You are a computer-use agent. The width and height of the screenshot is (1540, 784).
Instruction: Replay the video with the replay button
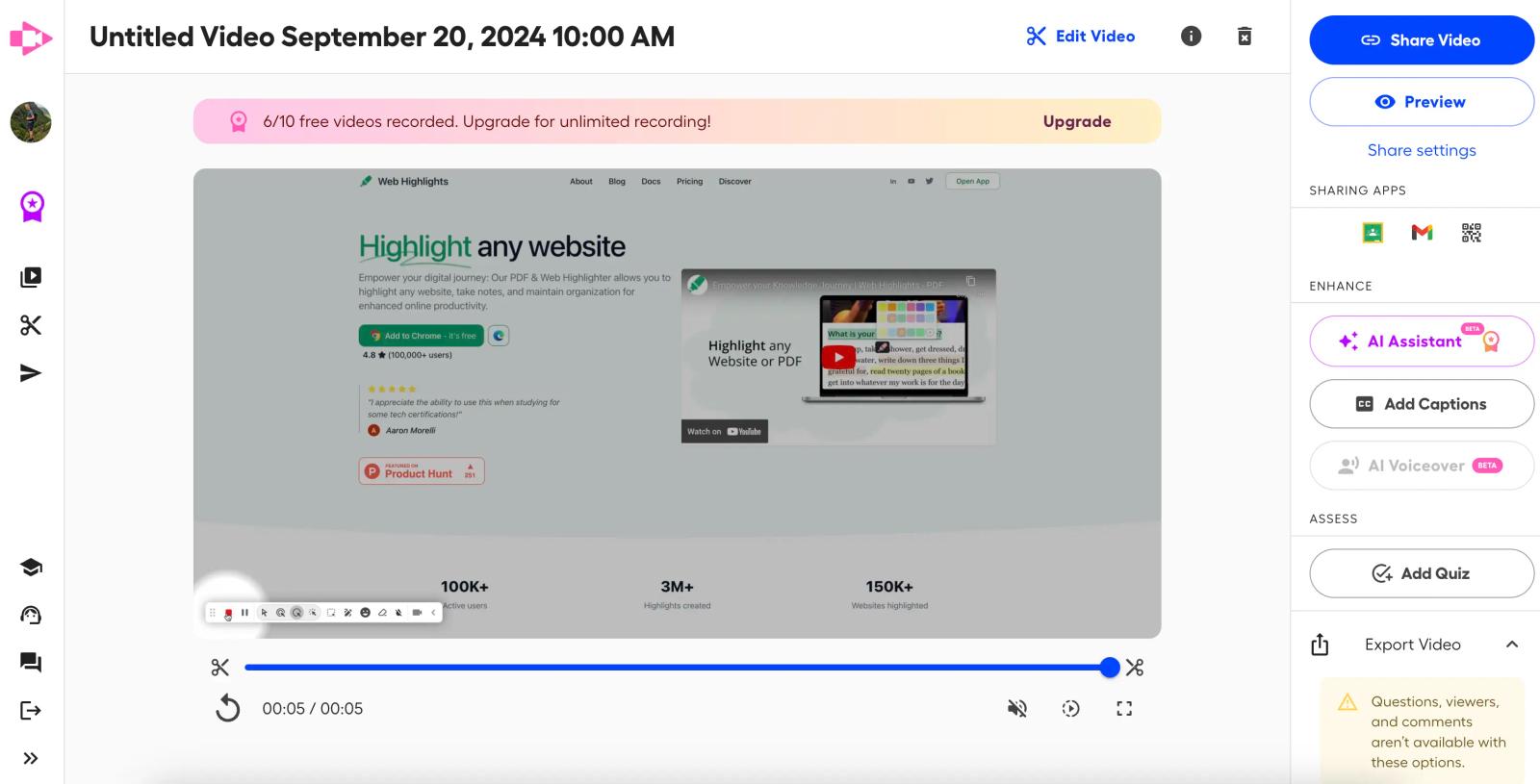pos(227,709)
